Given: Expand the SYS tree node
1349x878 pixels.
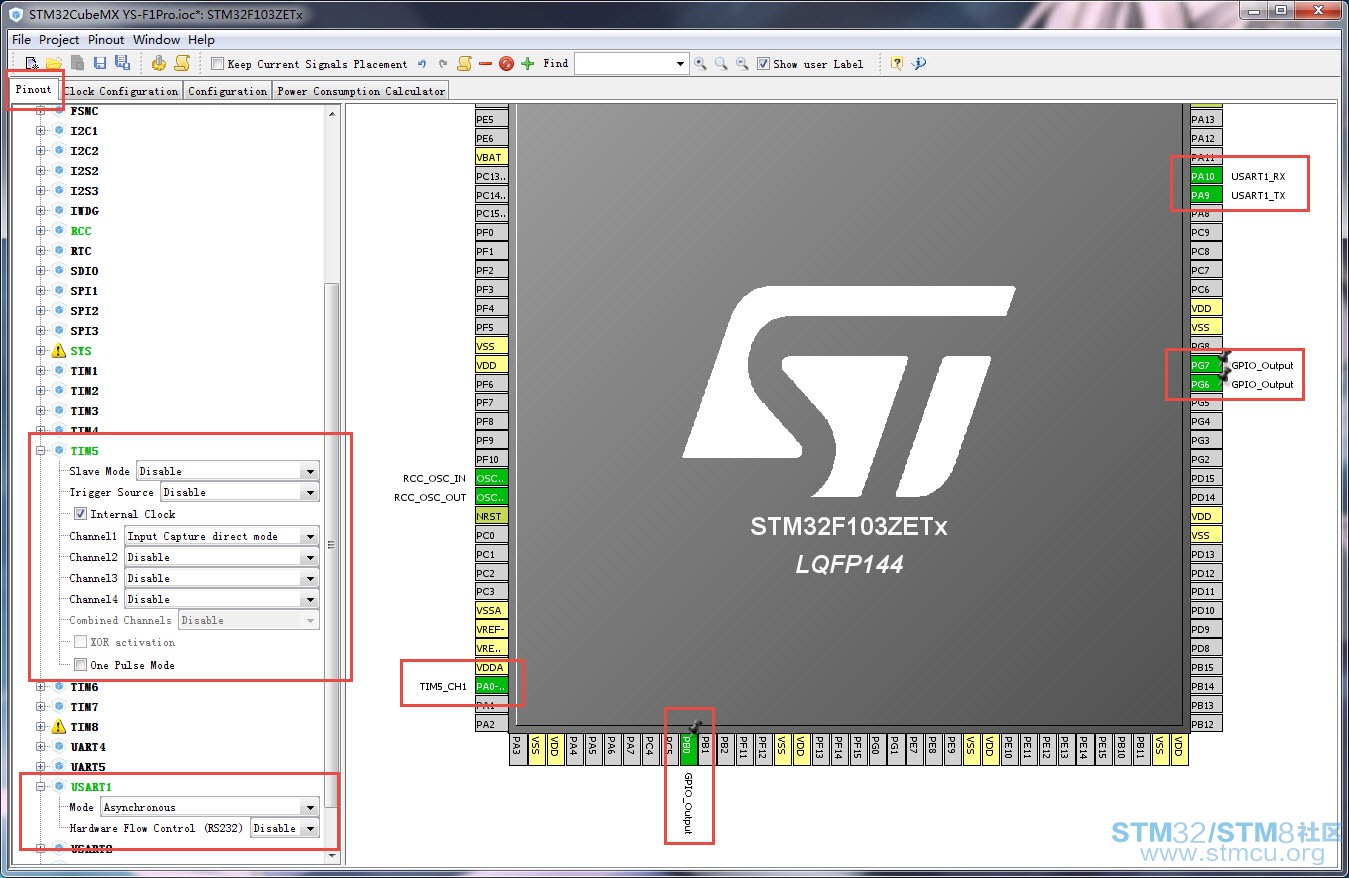Looking at the screenshot, I should pyautogui.click(x=41, y=351).
